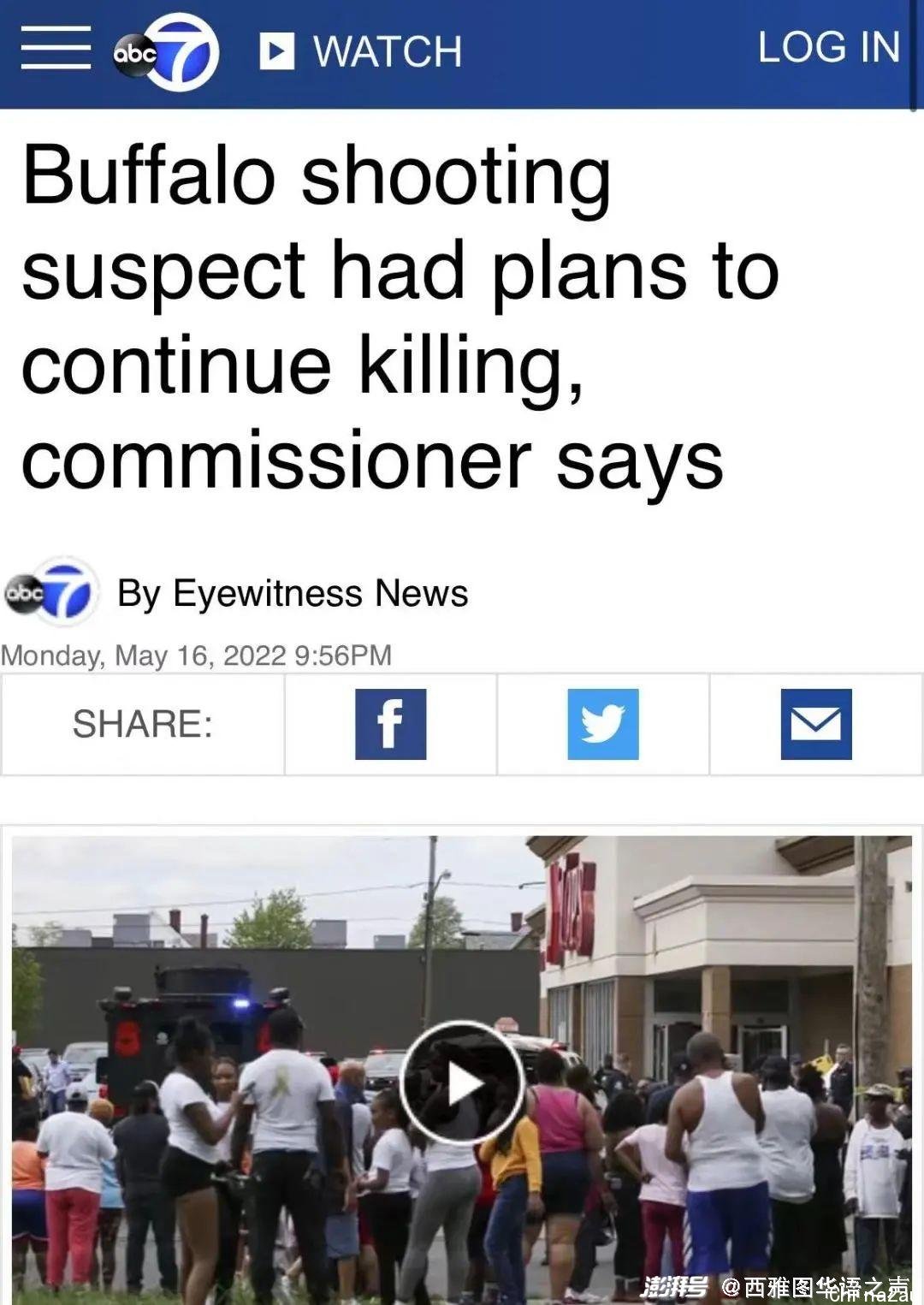Click the Monday, May 16, 2022 timestamp
Viewport: 924px width, 1305px height.
pyautogui.click(x=197, y=655)
